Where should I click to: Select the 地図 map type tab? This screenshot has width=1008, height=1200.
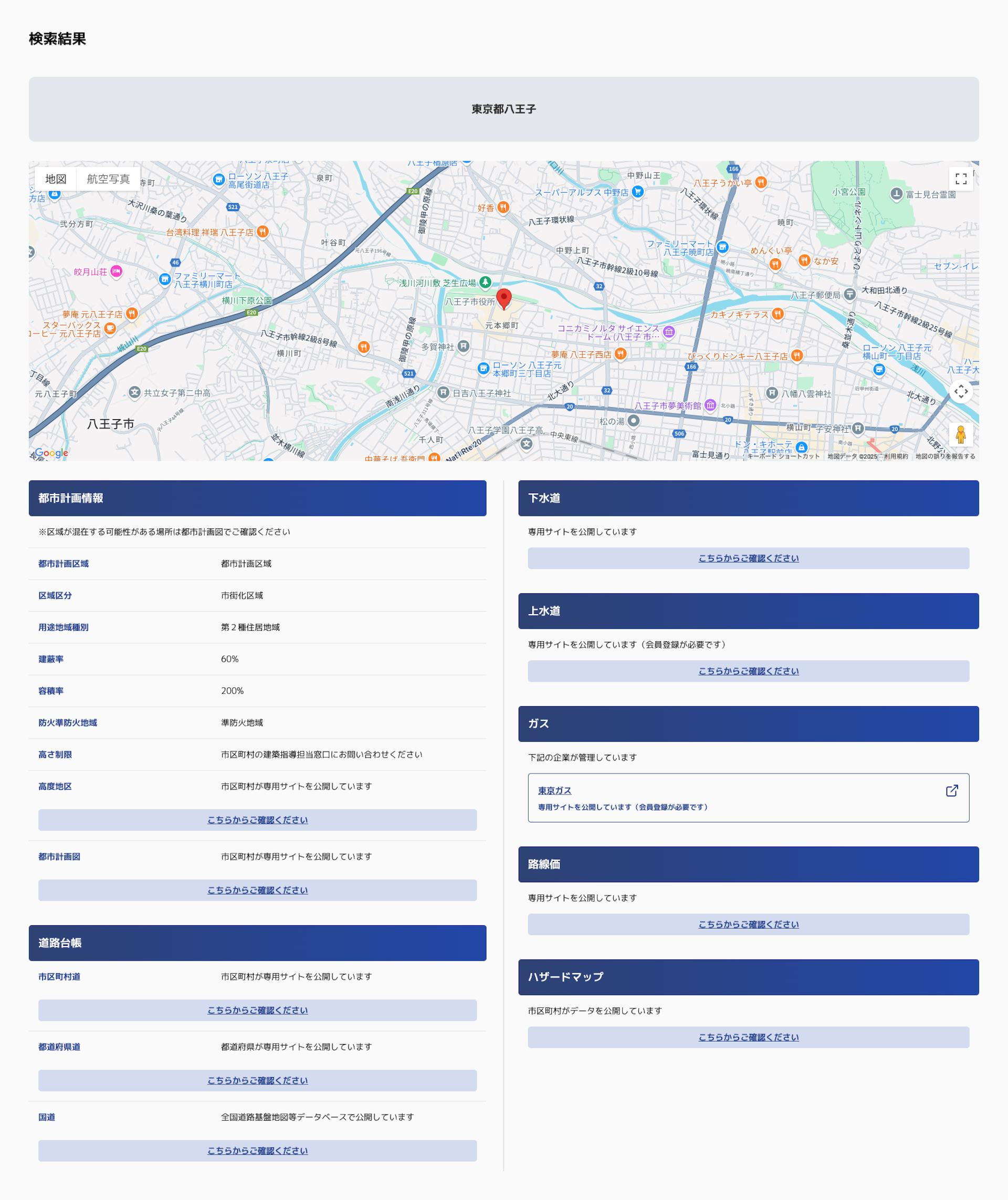(56, 179)
